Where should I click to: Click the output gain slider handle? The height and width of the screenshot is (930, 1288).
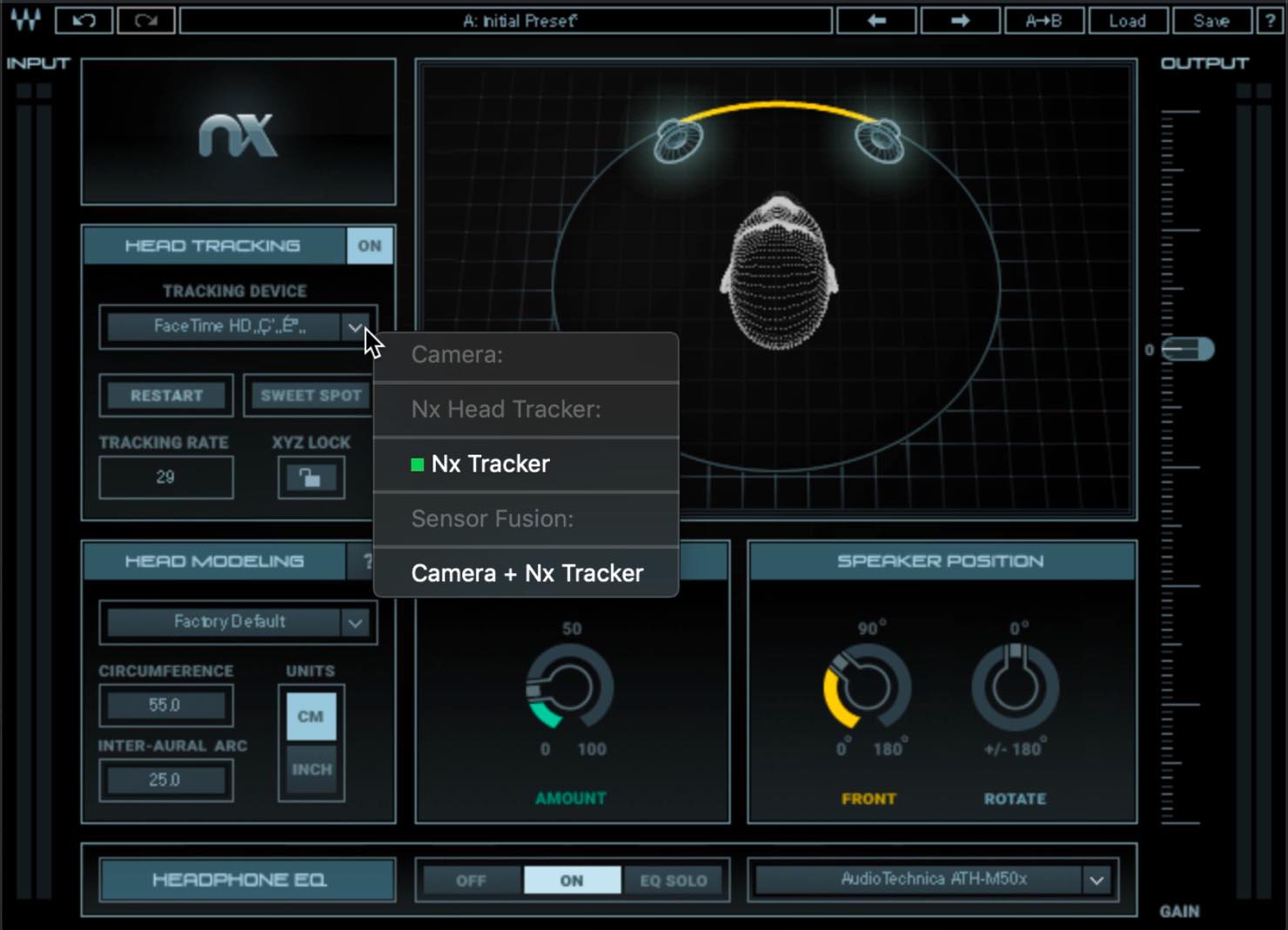click(1188, 350)
